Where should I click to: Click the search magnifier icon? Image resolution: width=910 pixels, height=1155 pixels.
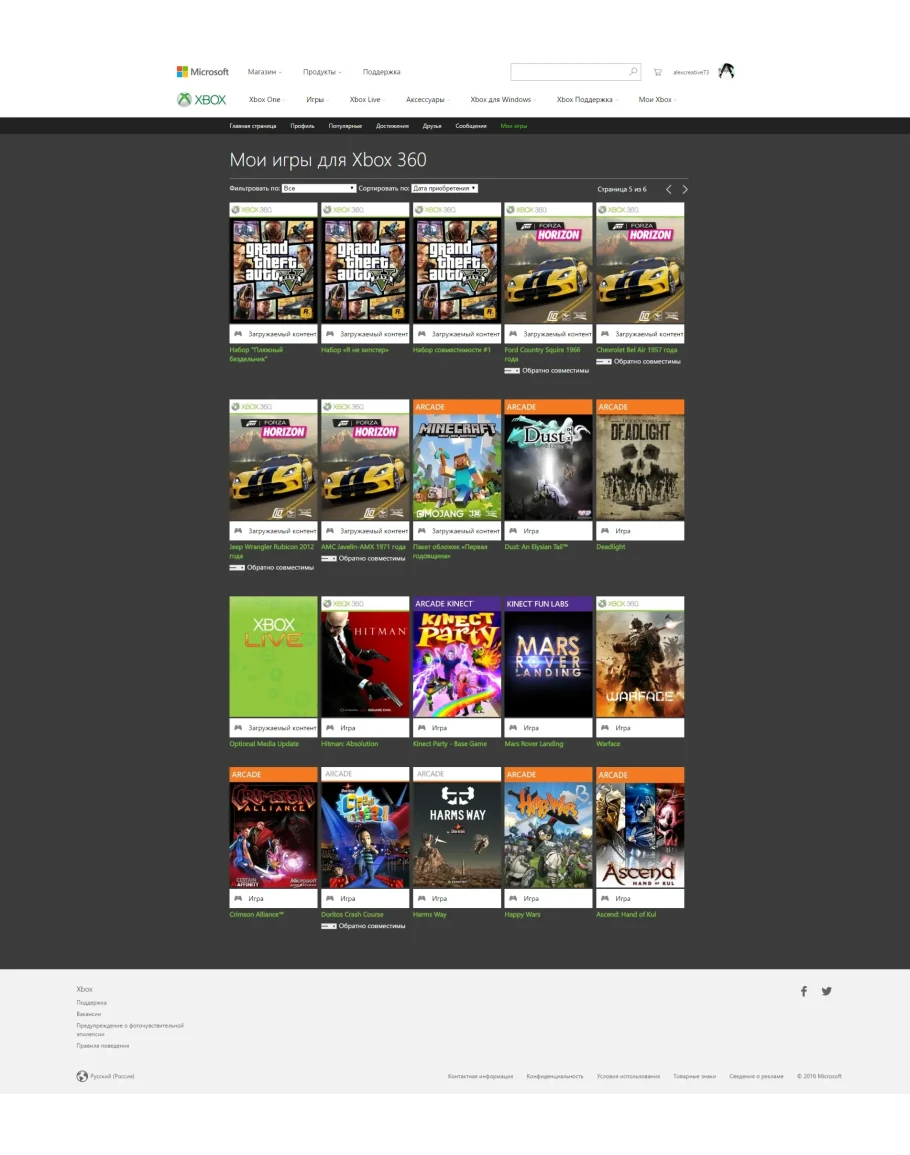tap(633, 72)
